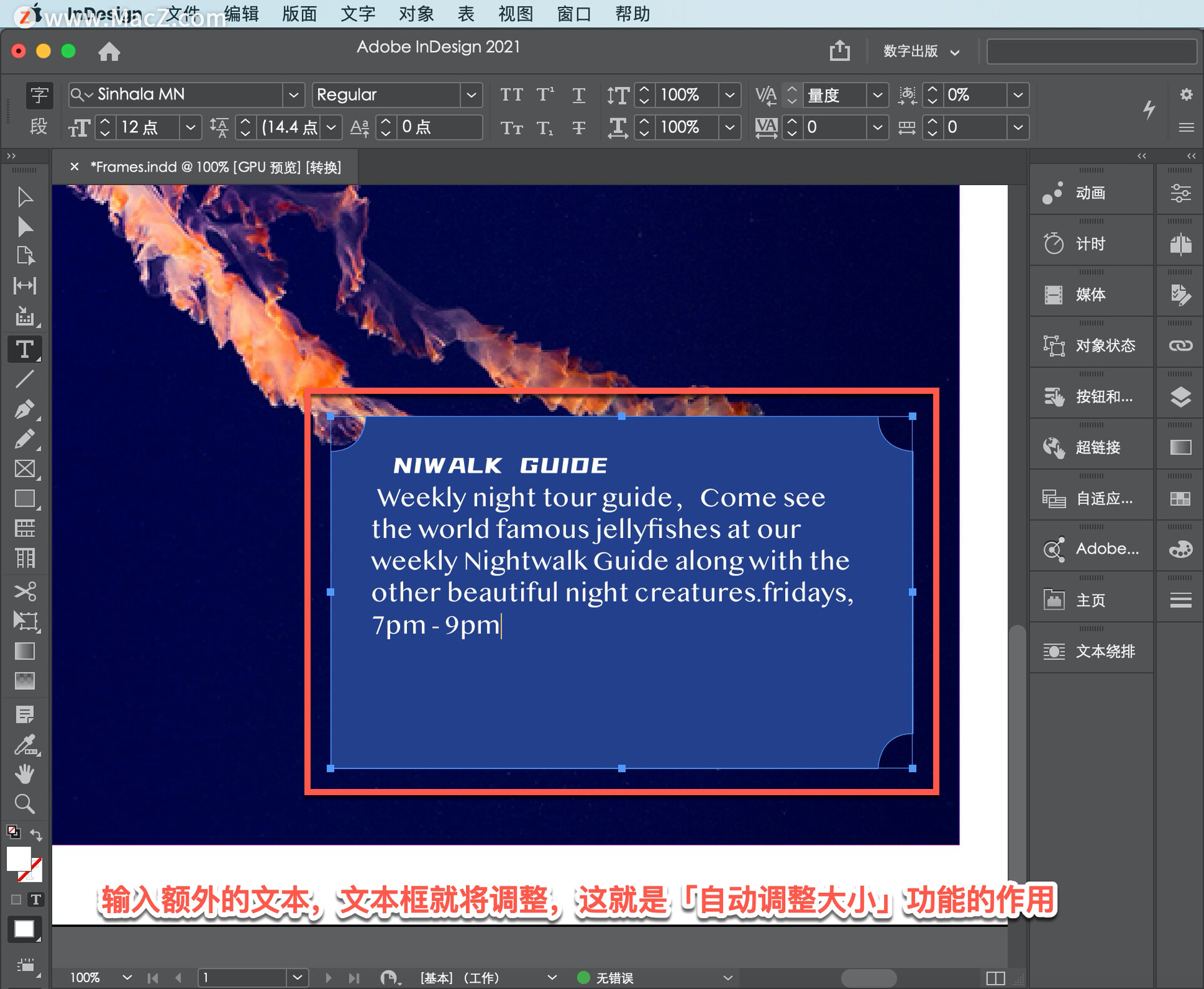
Task: Open the 窗口 menu
Action: (574, 13)
